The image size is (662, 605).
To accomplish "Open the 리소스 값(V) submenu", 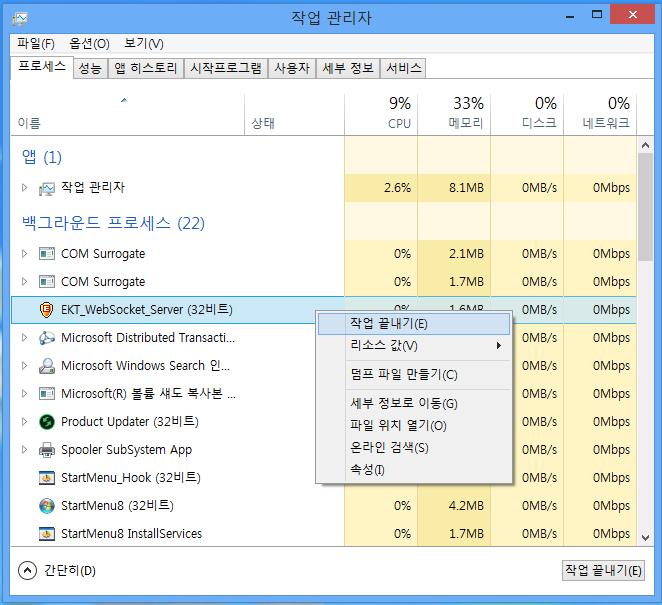I will pos(412,346).
